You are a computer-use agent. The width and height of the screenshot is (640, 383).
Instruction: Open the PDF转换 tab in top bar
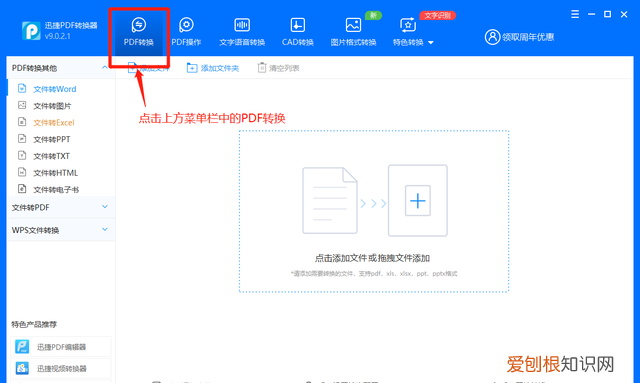(x=139, y=31)
